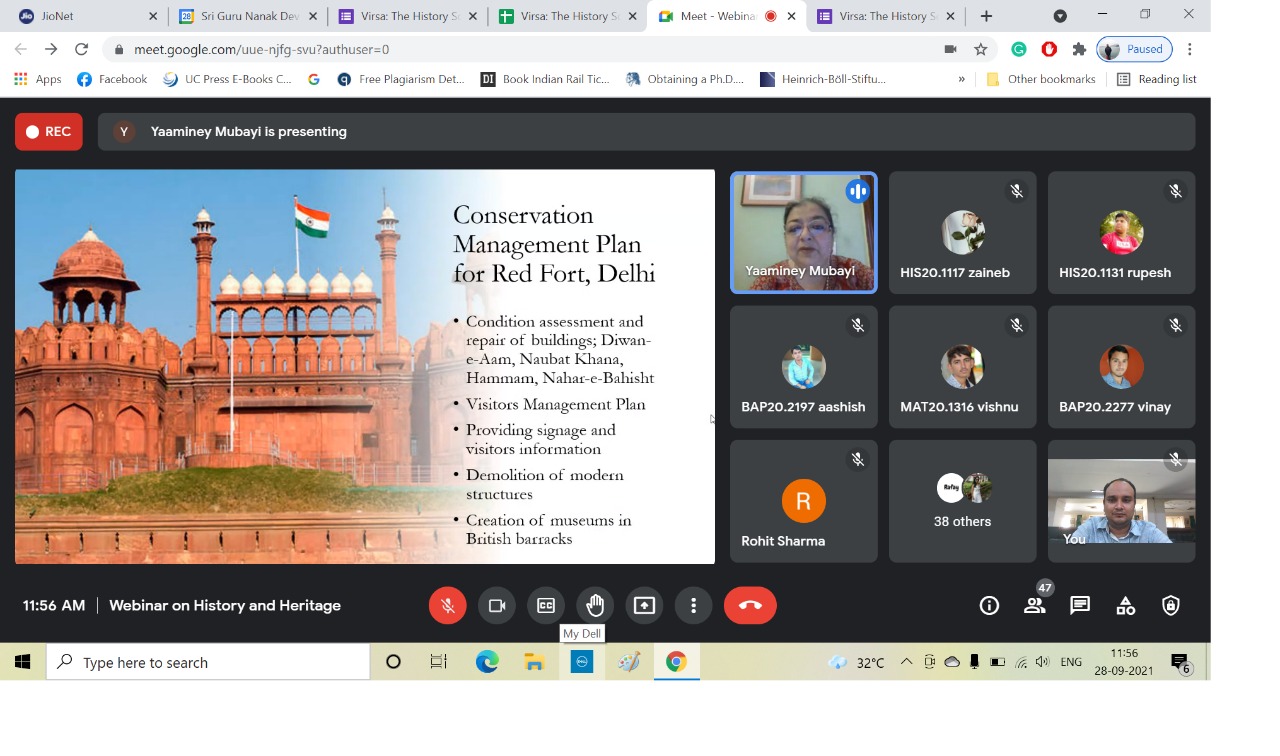1280x756 pixels.
Task: Raise hand in the meeting
Action: point(595,606)
